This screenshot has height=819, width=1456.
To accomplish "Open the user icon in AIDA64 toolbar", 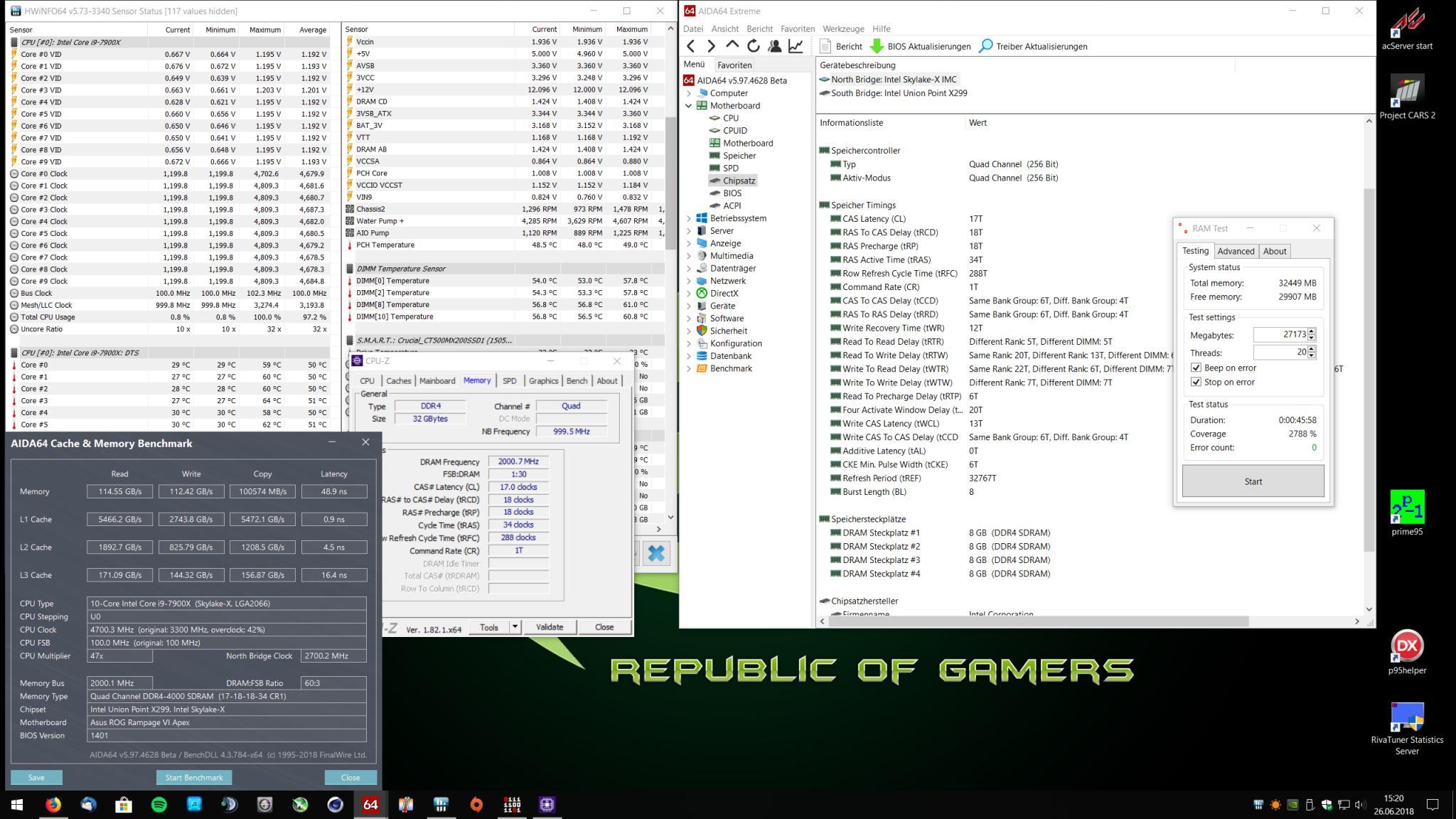I will (775, 46).
